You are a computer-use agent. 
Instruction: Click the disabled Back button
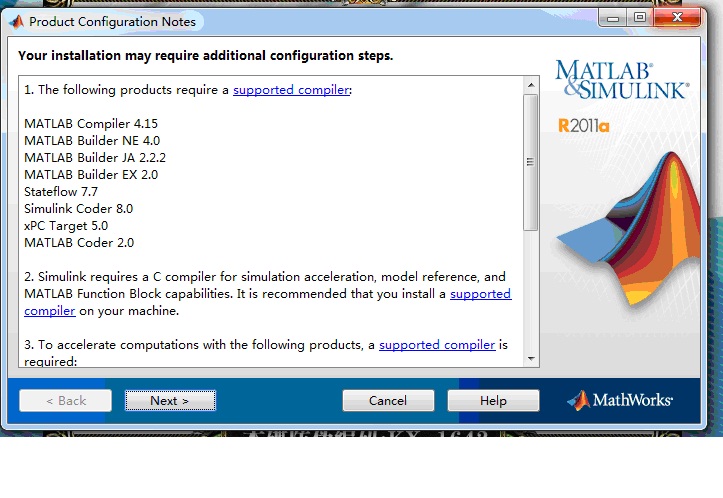click(x=65, y=400)
